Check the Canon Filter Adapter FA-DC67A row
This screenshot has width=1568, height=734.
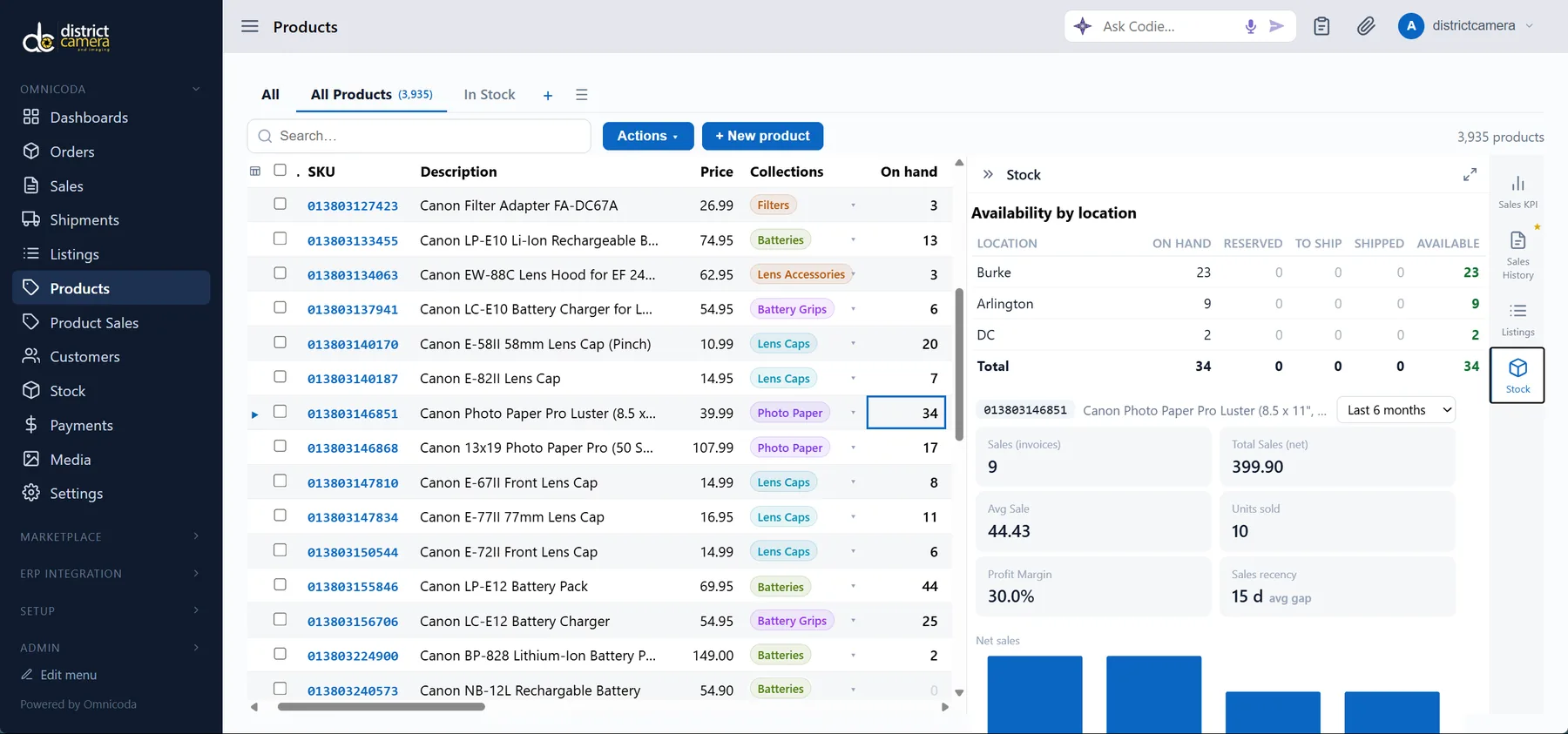pos(280,204)
